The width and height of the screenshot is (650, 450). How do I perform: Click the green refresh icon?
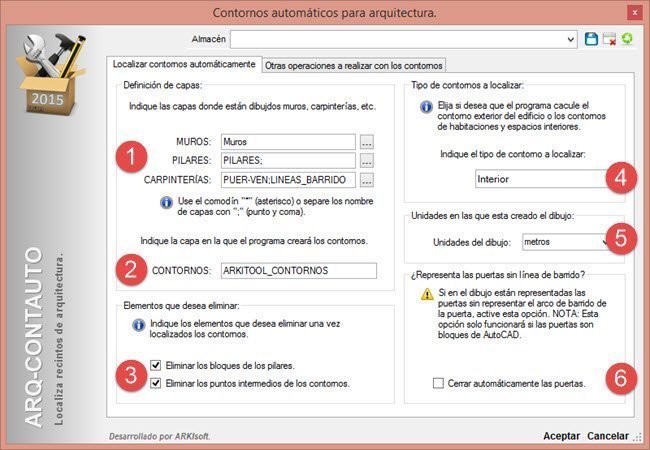tap(627, 39)
